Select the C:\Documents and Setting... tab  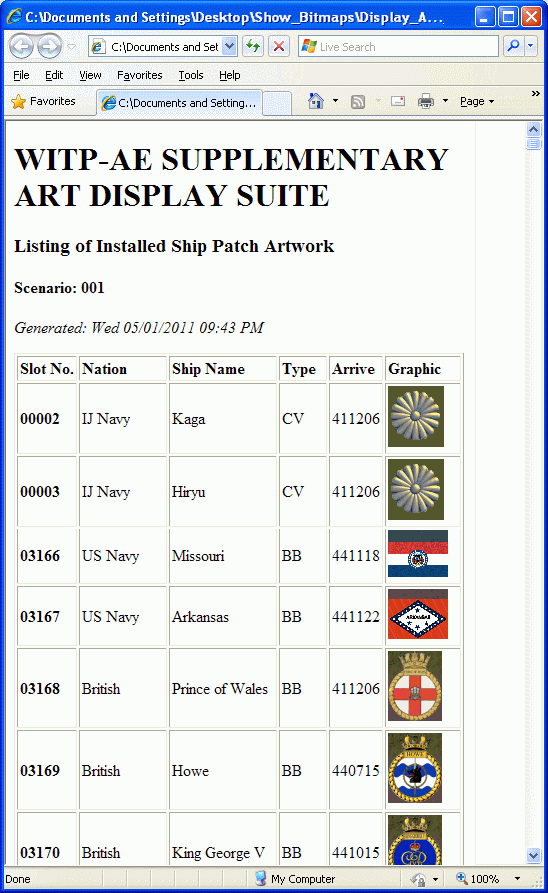(179, 103)
